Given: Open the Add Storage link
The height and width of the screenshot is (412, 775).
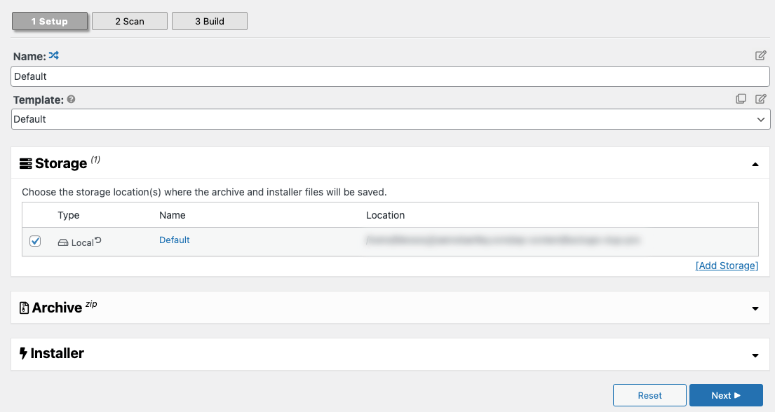Looking at the screenshot, I should [x=727, y=265].
